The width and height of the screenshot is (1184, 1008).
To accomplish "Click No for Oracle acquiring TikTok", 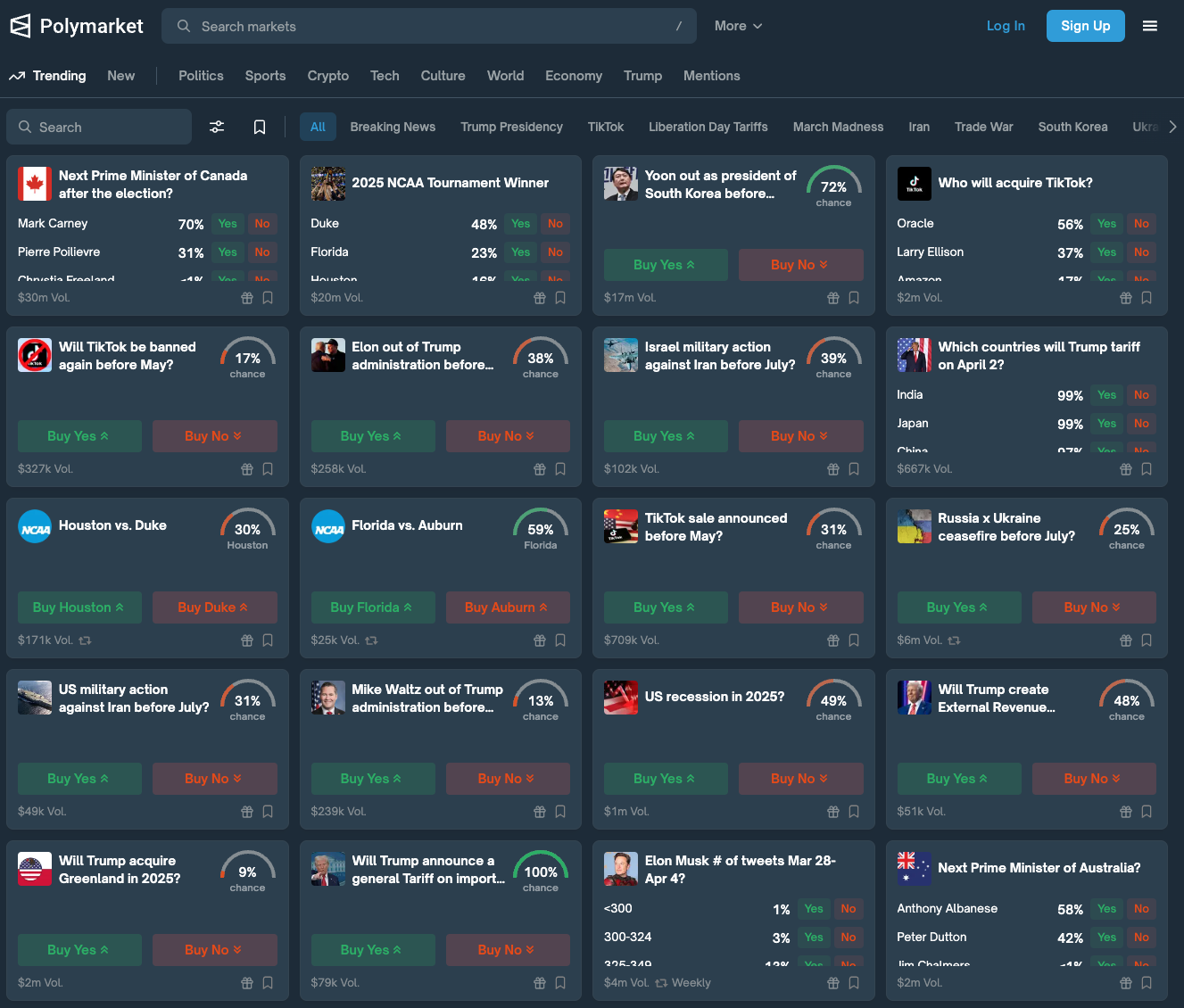I will point(1141,224).
